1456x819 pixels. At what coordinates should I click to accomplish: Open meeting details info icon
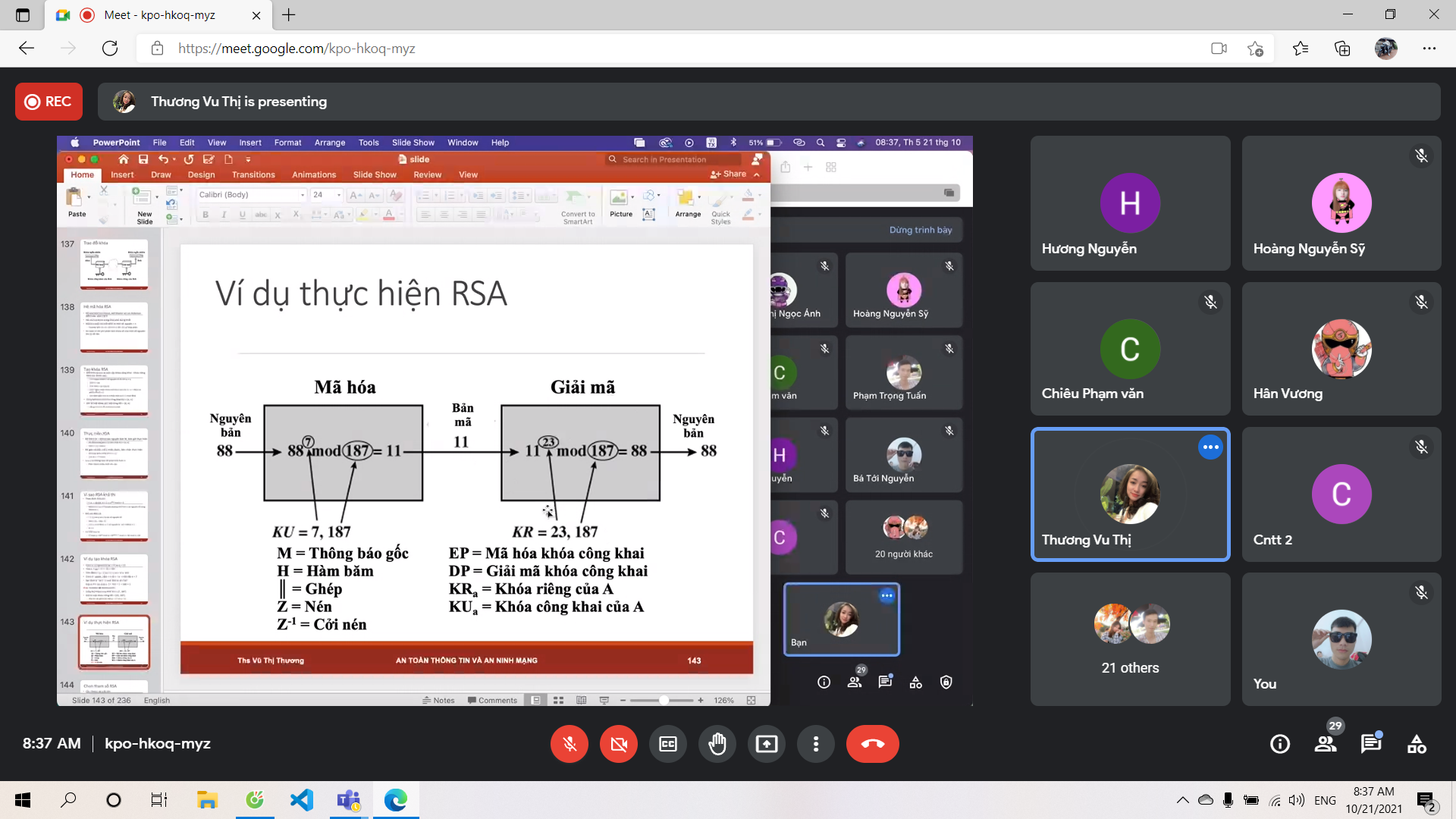1280,744
